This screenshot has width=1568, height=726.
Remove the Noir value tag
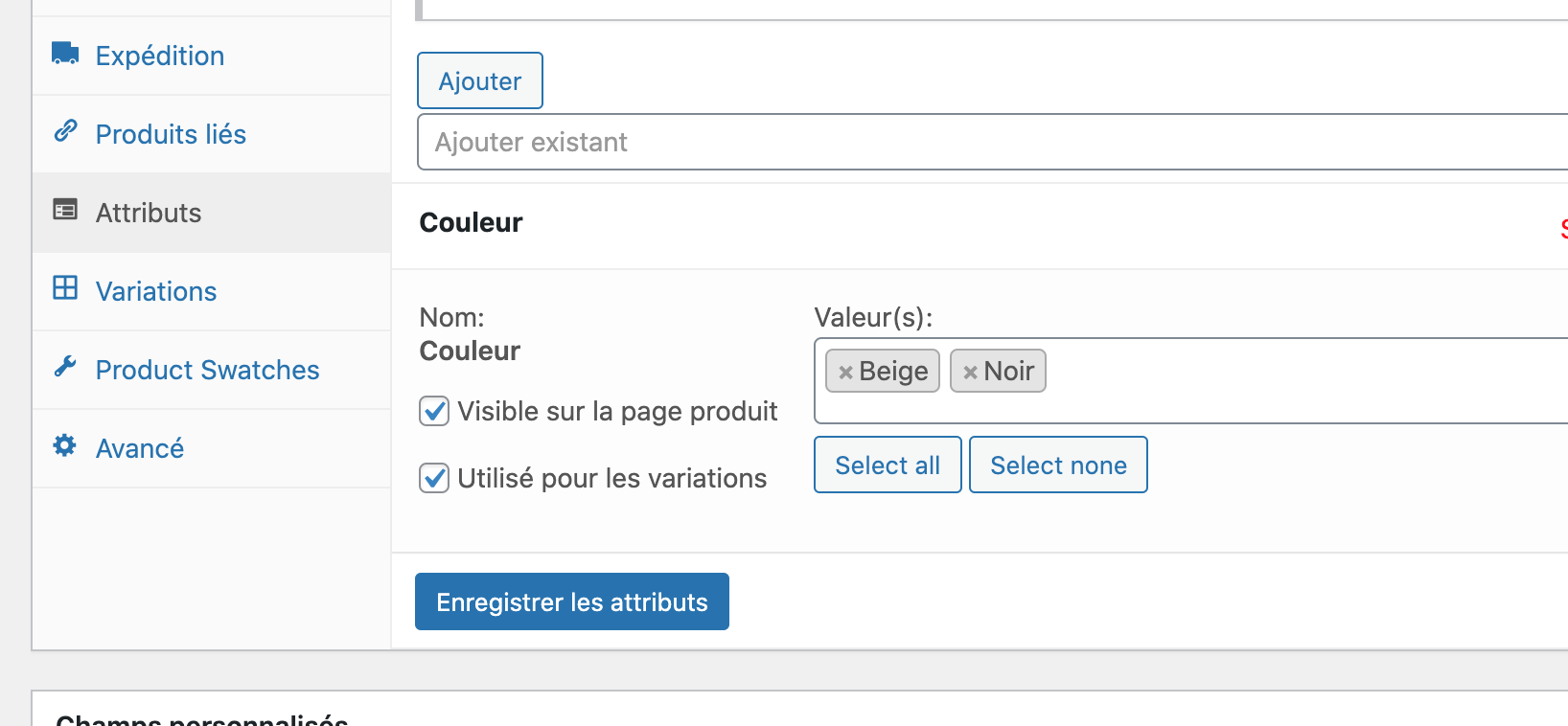click(x=970, y=373)
